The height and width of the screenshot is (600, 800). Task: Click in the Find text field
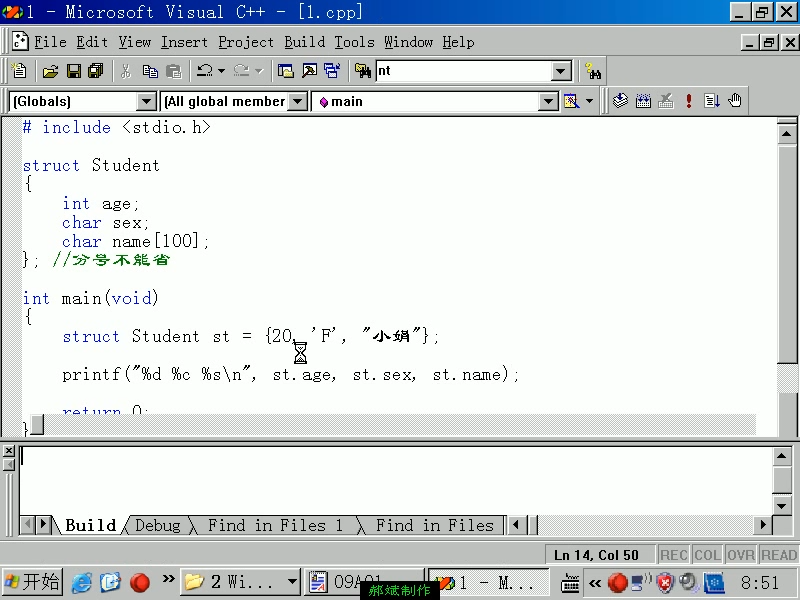464,71
